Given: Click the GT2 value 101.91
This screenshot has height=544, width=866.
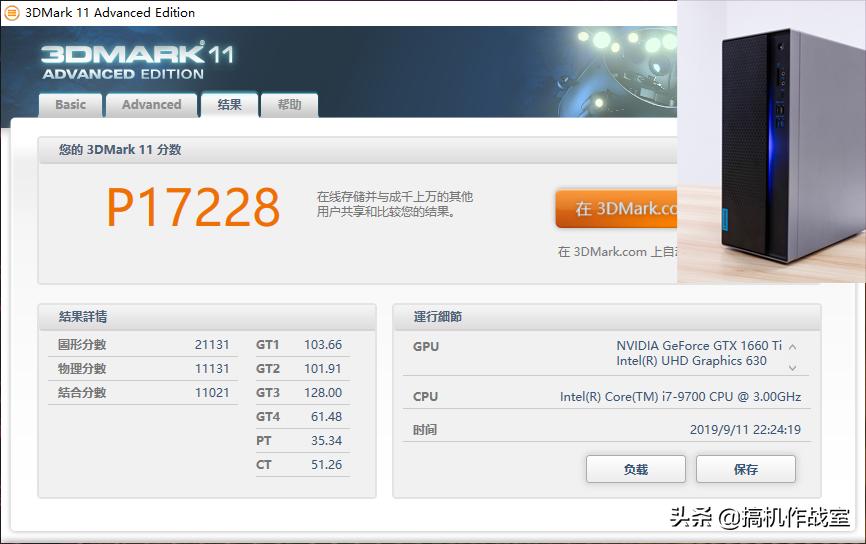Looking at the screenshot, I should click(323, 368).
